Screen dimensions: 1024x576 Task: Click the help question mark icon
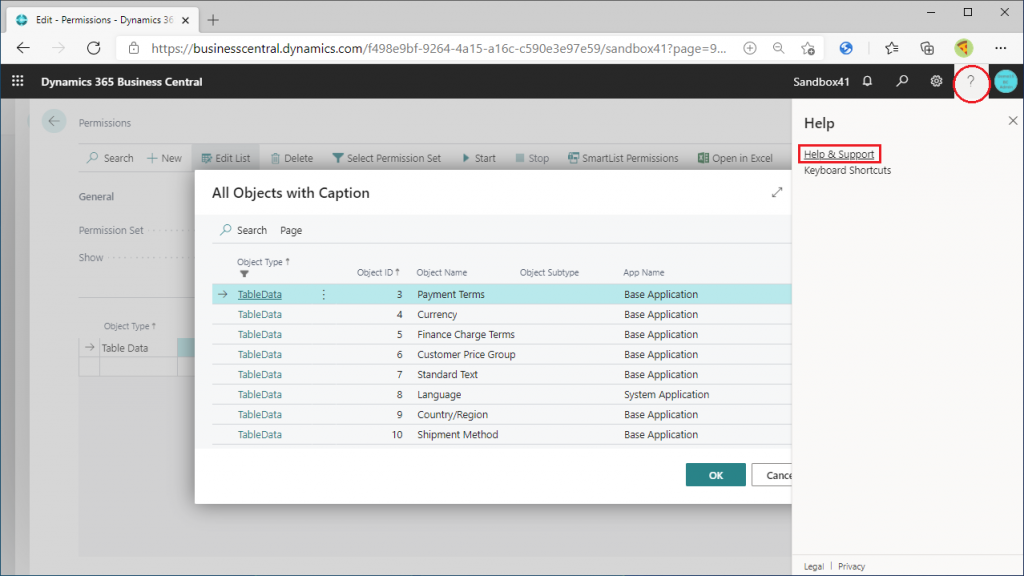pos(970,82)
